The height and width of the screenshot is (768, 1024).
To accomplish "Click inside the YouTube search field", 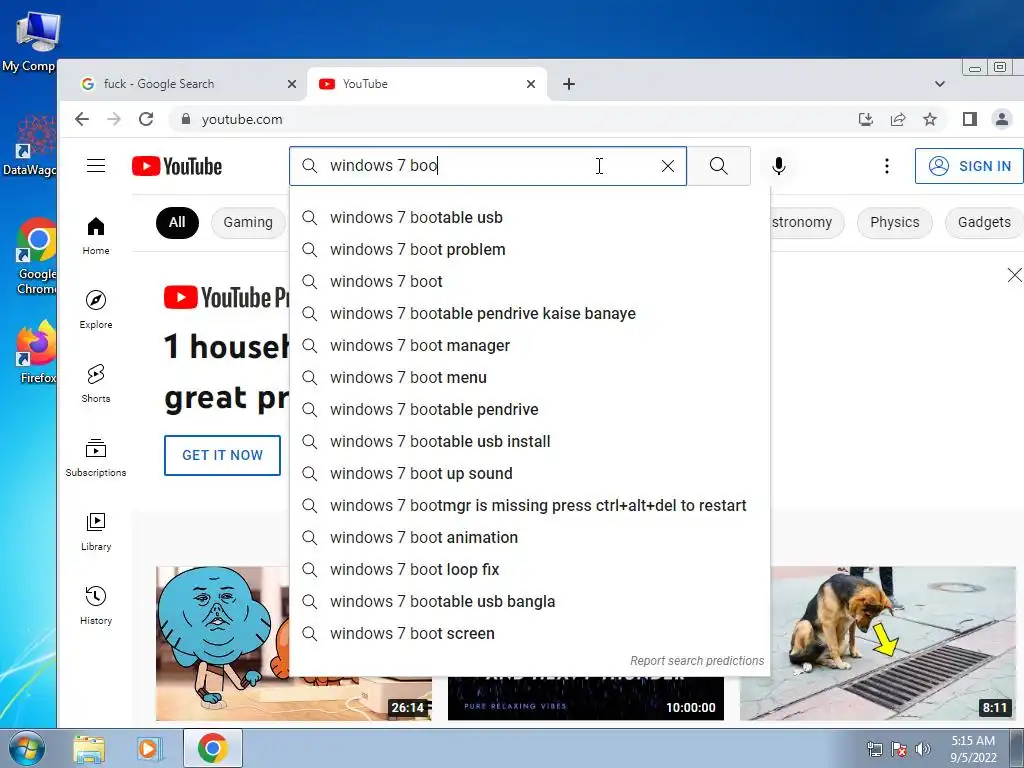I will (x=488, y=166).
